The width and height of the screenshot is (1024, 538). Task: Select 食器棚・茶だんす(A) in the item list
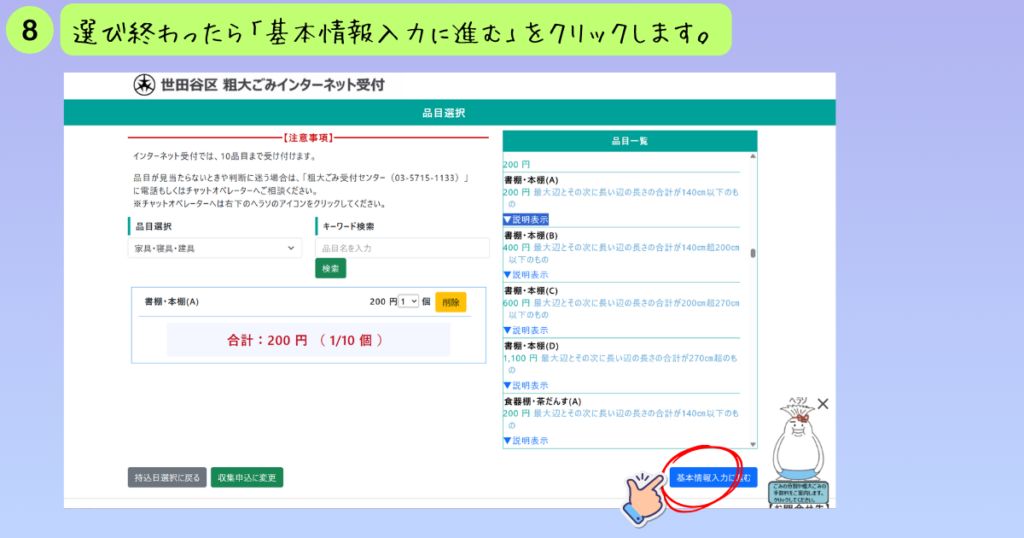pos(542,402)
